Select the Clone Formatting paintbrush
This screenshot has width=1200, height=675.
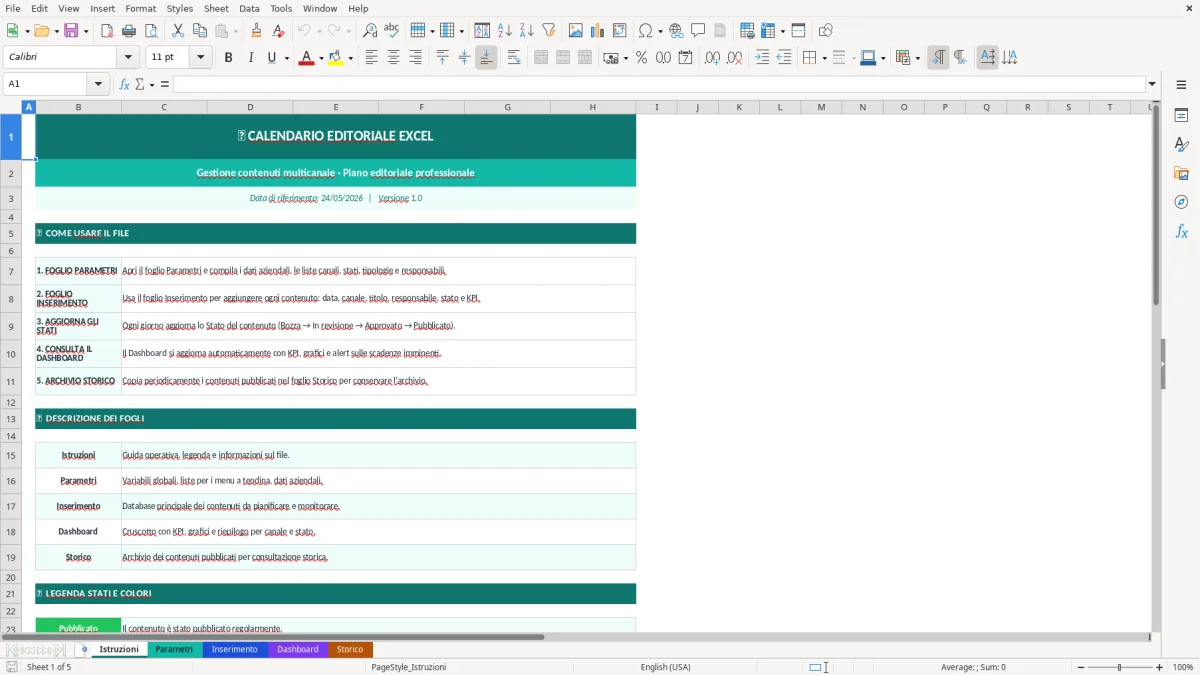tap(257, 31)
